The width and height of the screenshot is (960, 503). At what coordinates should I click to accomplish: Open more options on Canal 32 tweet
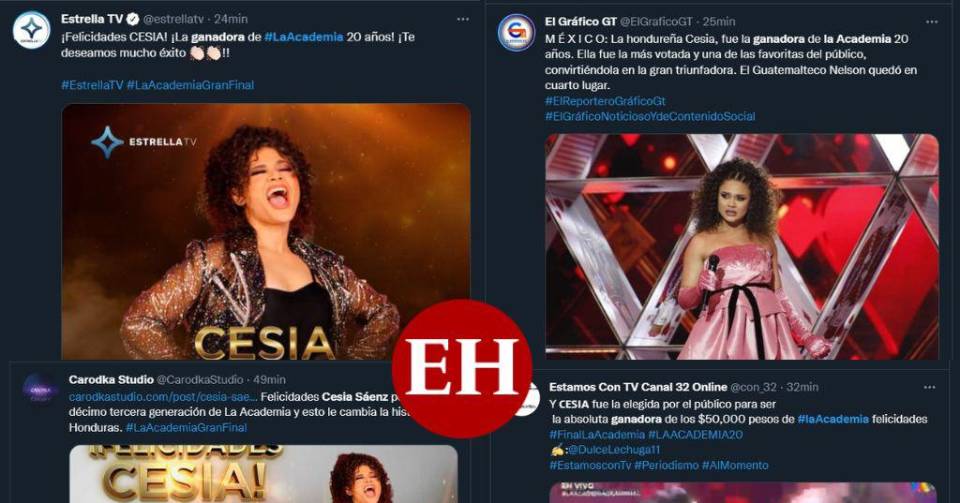point(929,387)
